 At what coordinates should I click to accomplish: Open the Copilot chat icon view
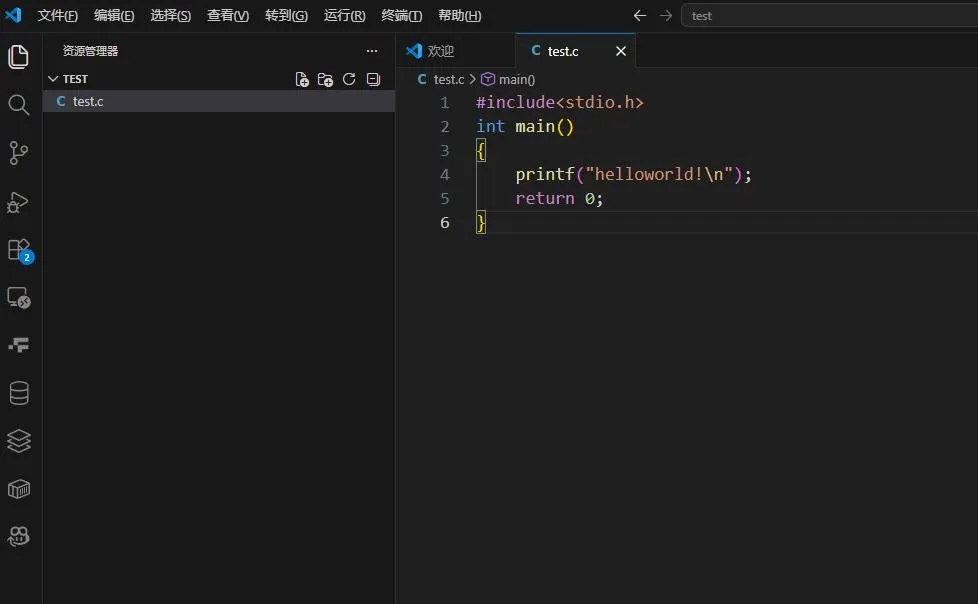(19, 537)
